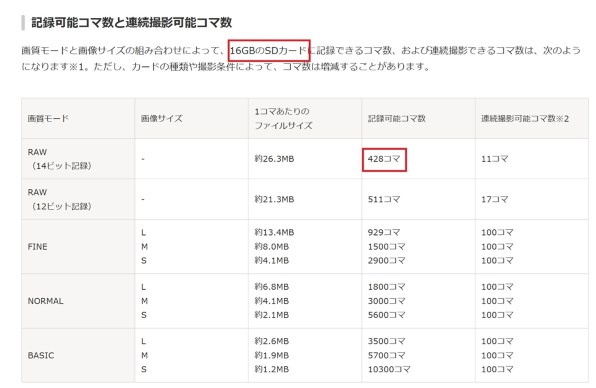This screenshot has height=388, width=596.
Task: Click size M in the NORMAL row
Action: [x=144, y=301]
